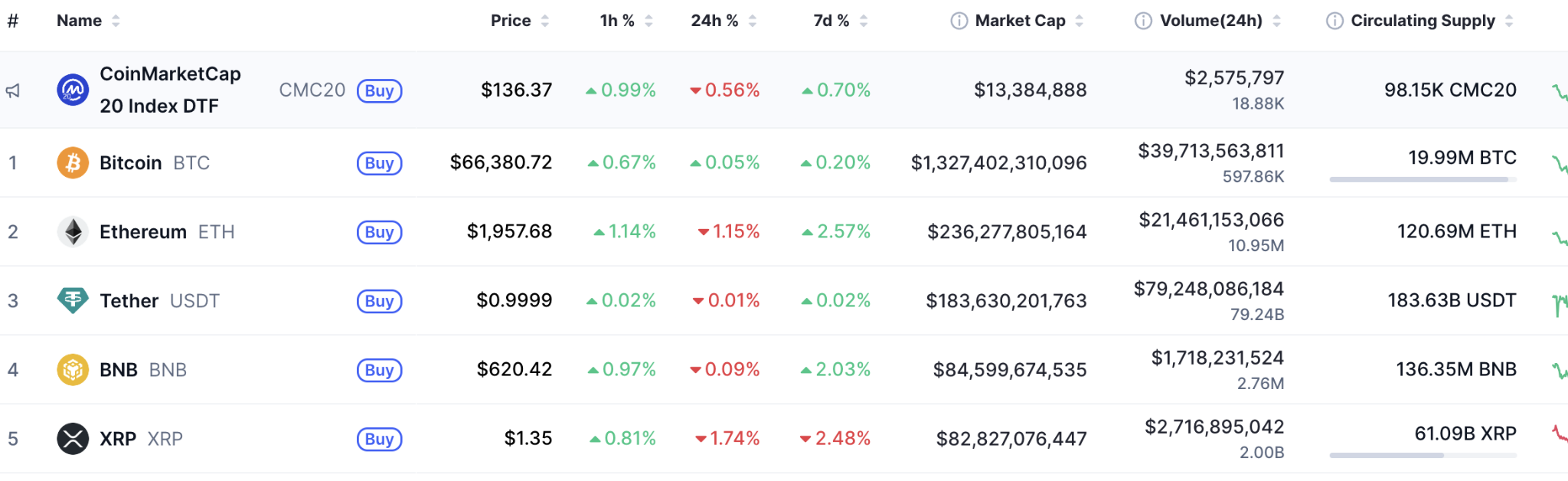The image size is (1568, 481).
Task: Click XRP's 7-day sparkline chart
Action: click(1559, 434)
